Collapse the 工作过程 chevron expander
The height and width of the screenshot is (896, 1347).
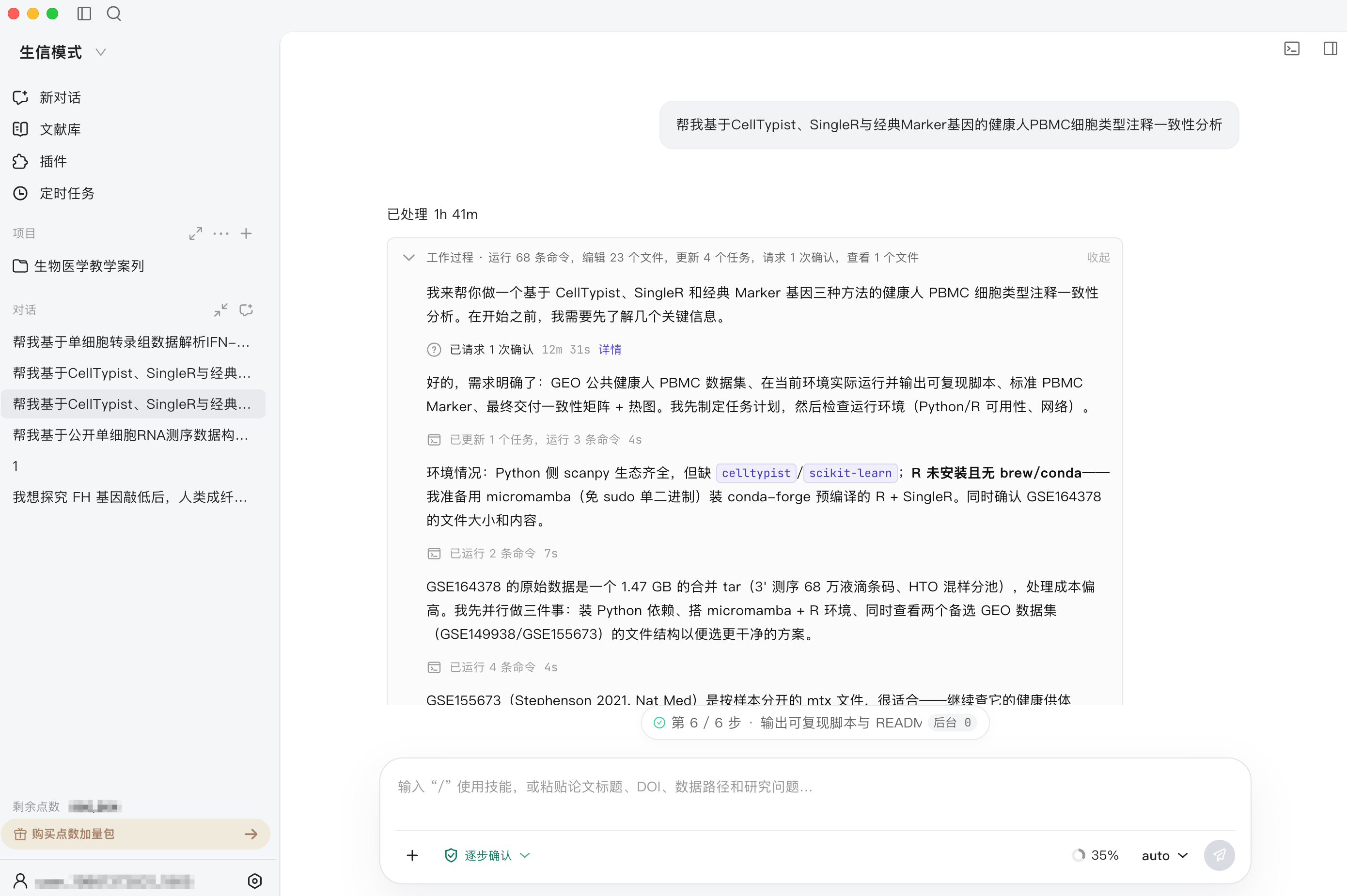409,258
